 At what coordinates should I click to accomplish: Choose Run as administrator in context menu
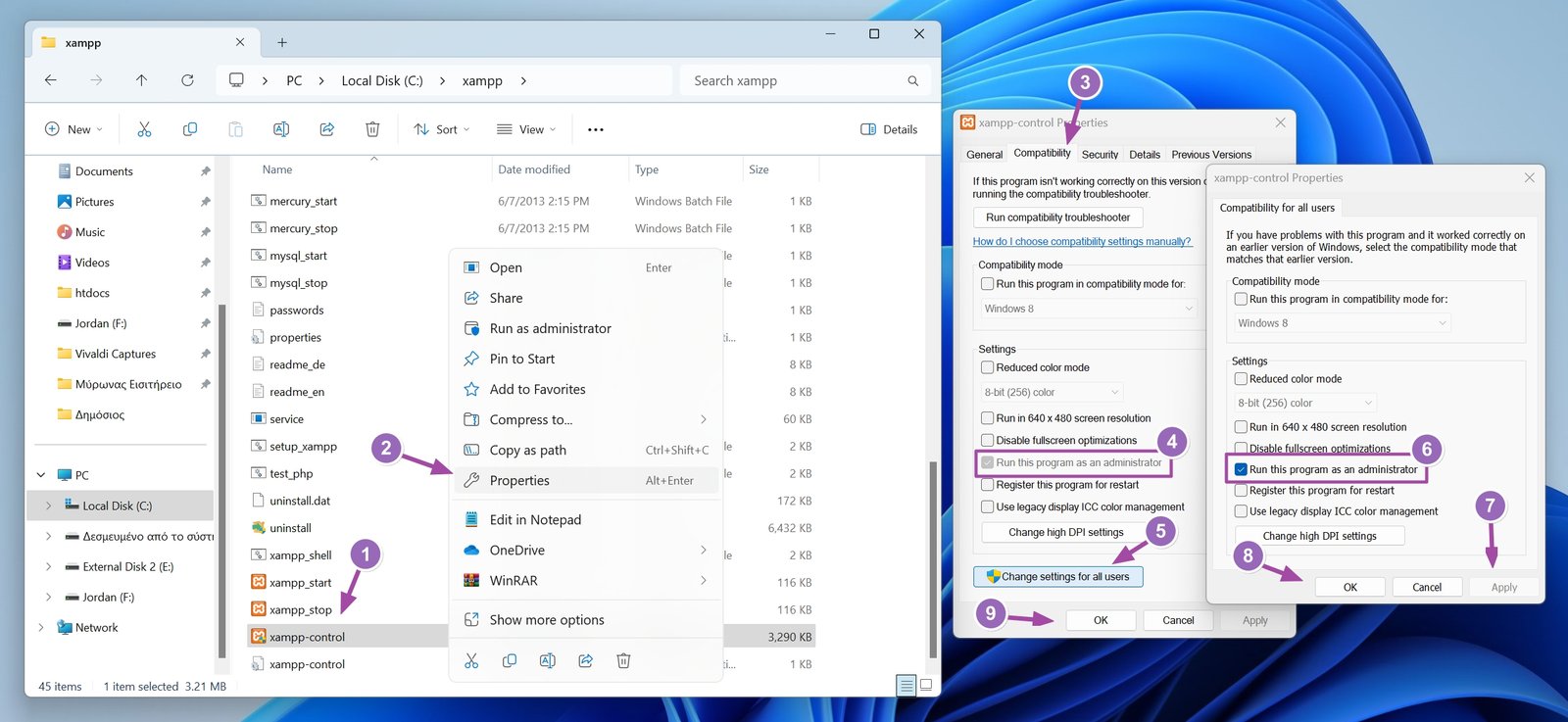tap(585, 328)
